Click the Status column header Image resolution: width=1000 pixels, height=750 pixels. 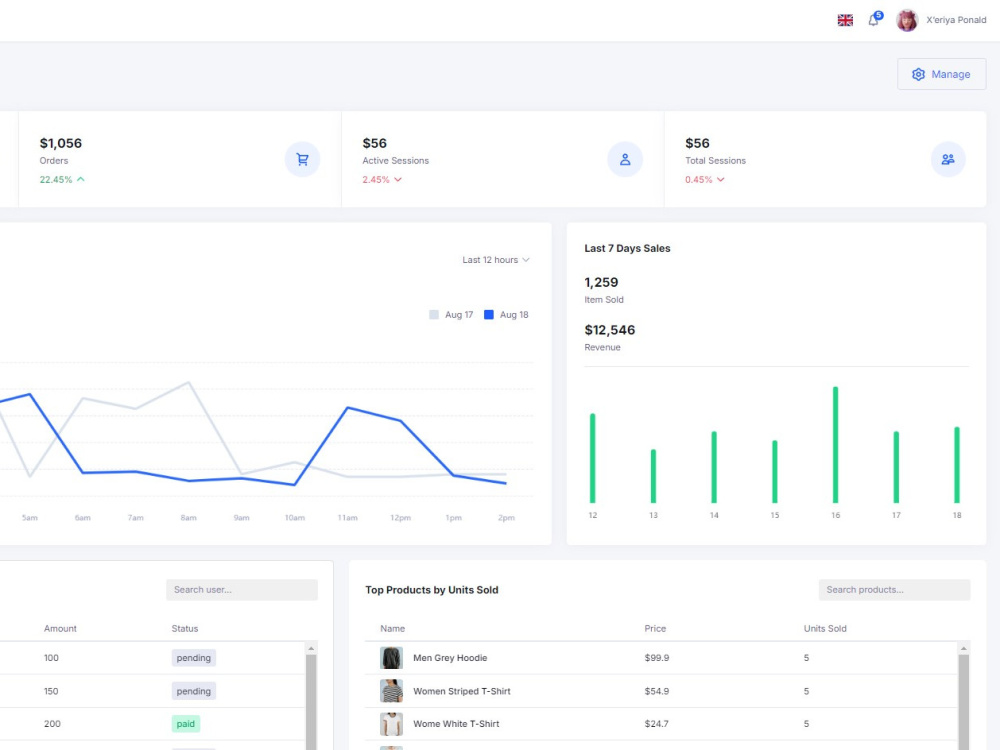coord(185,629)
